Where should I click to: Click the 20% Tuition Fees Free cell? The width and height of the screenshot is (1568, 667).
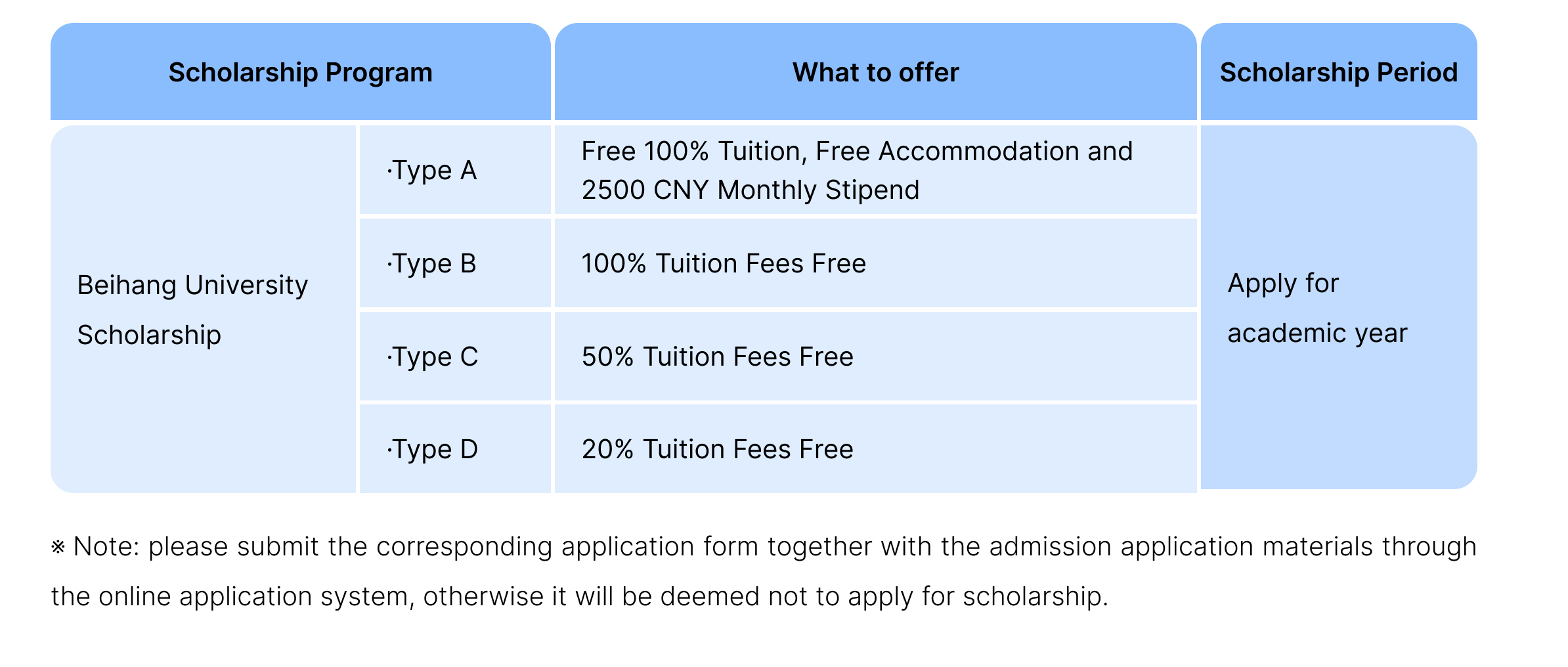click(x=717, y=450)
